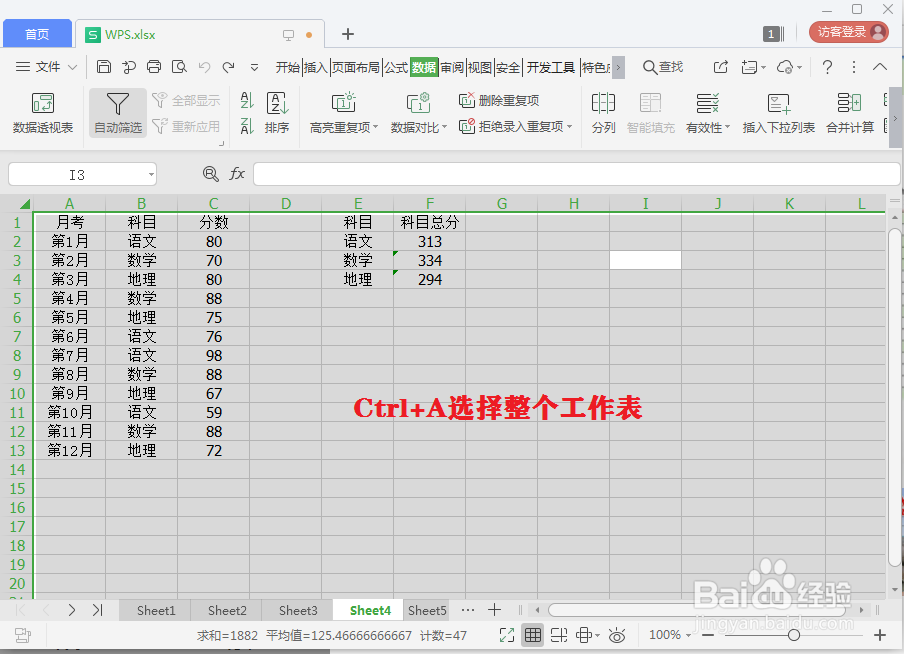Go to the 首页 home tab
The height and width of the screenshot is (654, 904).
coord(37,34)
